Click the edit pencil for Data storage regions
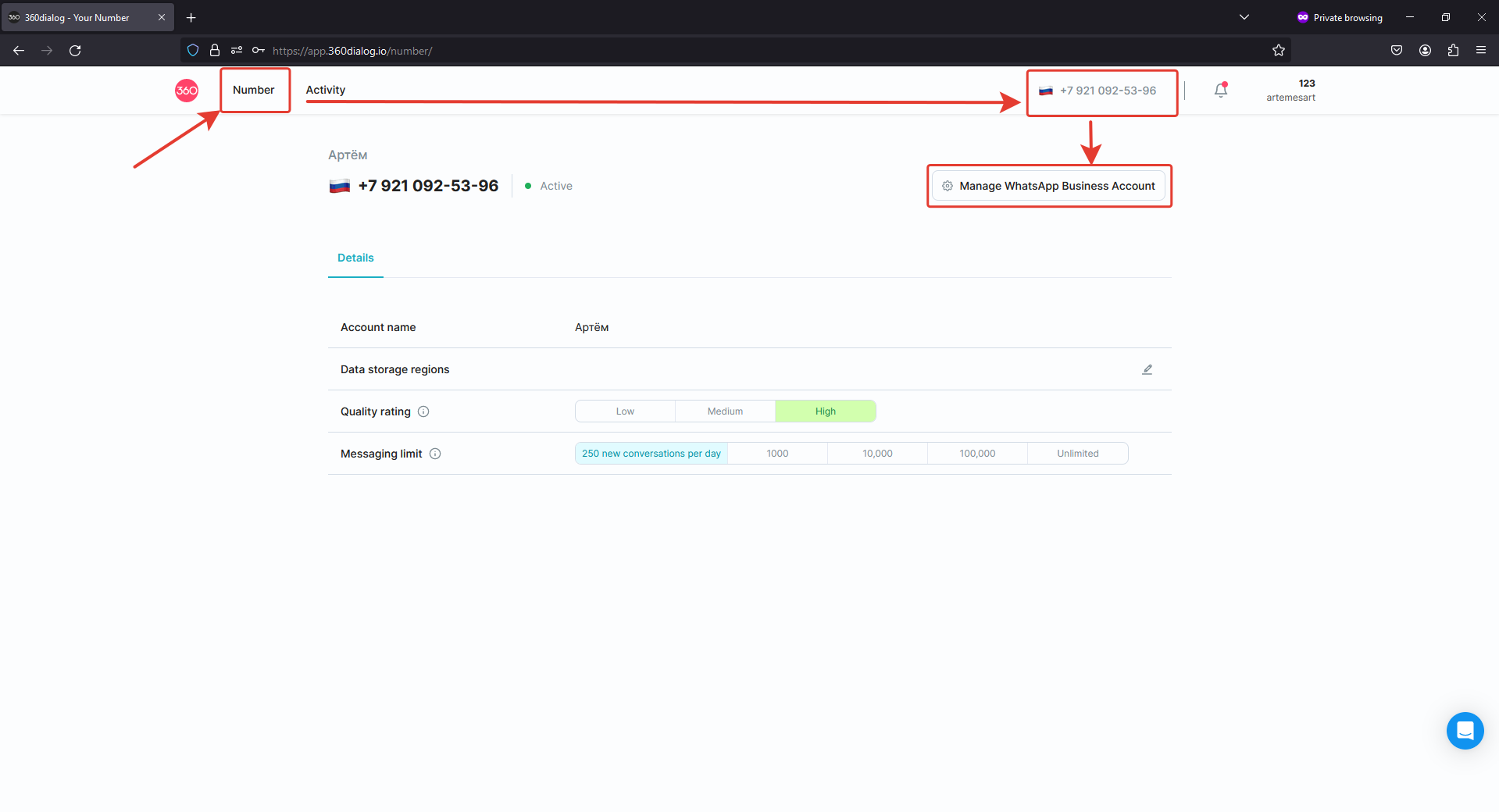 pyautogui.click(x=1147, y=369)
